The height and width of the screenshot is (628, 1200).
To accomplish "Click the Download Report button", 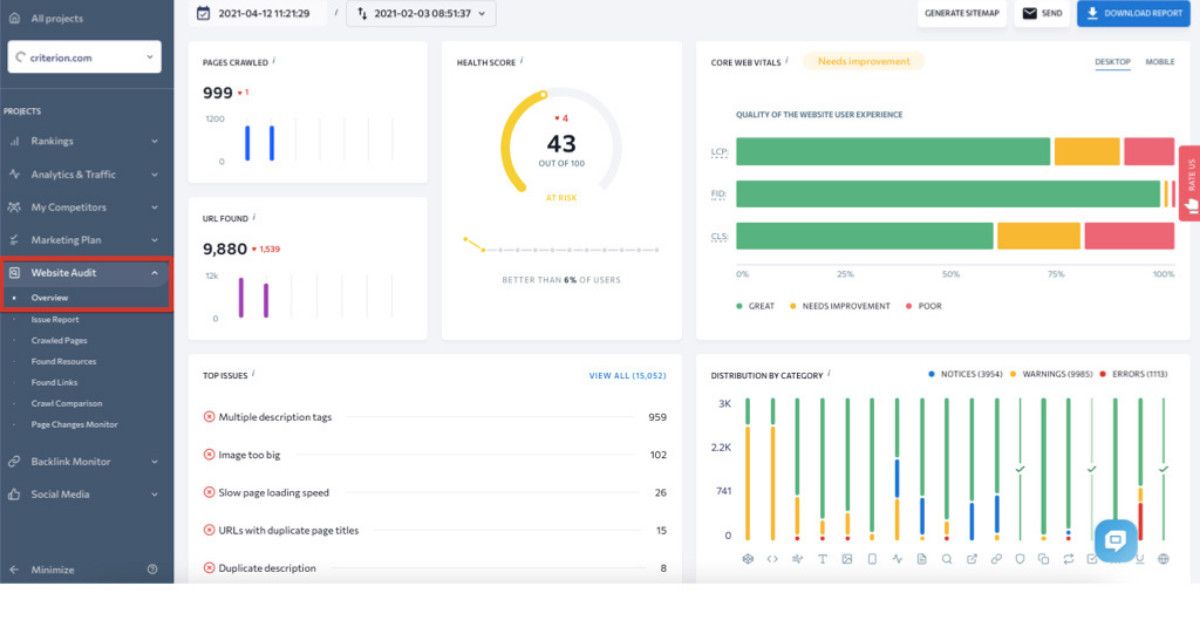I will [x=1133, y=13].
